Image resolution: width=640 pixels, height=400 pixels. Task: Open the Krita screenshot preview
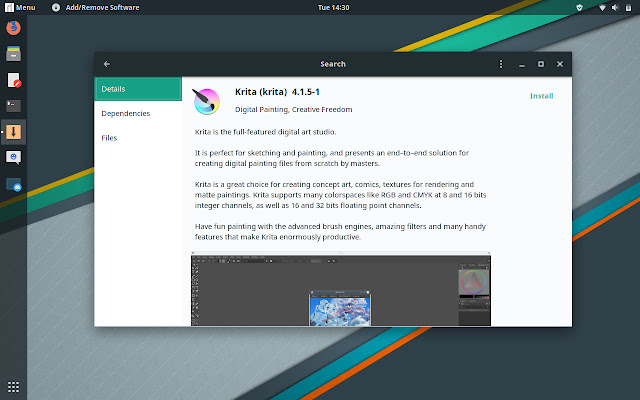coord(341,289)
